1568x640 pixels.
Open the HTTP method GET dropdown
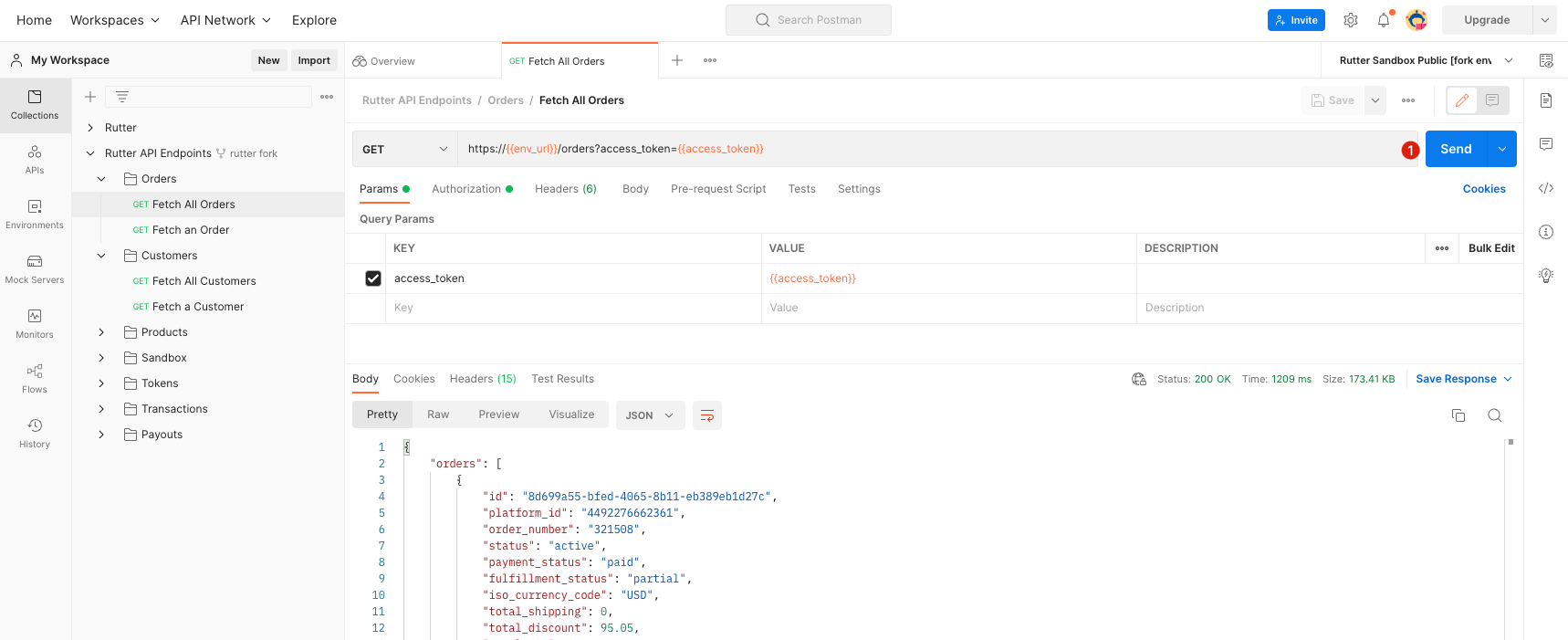[x=405, y=149]
